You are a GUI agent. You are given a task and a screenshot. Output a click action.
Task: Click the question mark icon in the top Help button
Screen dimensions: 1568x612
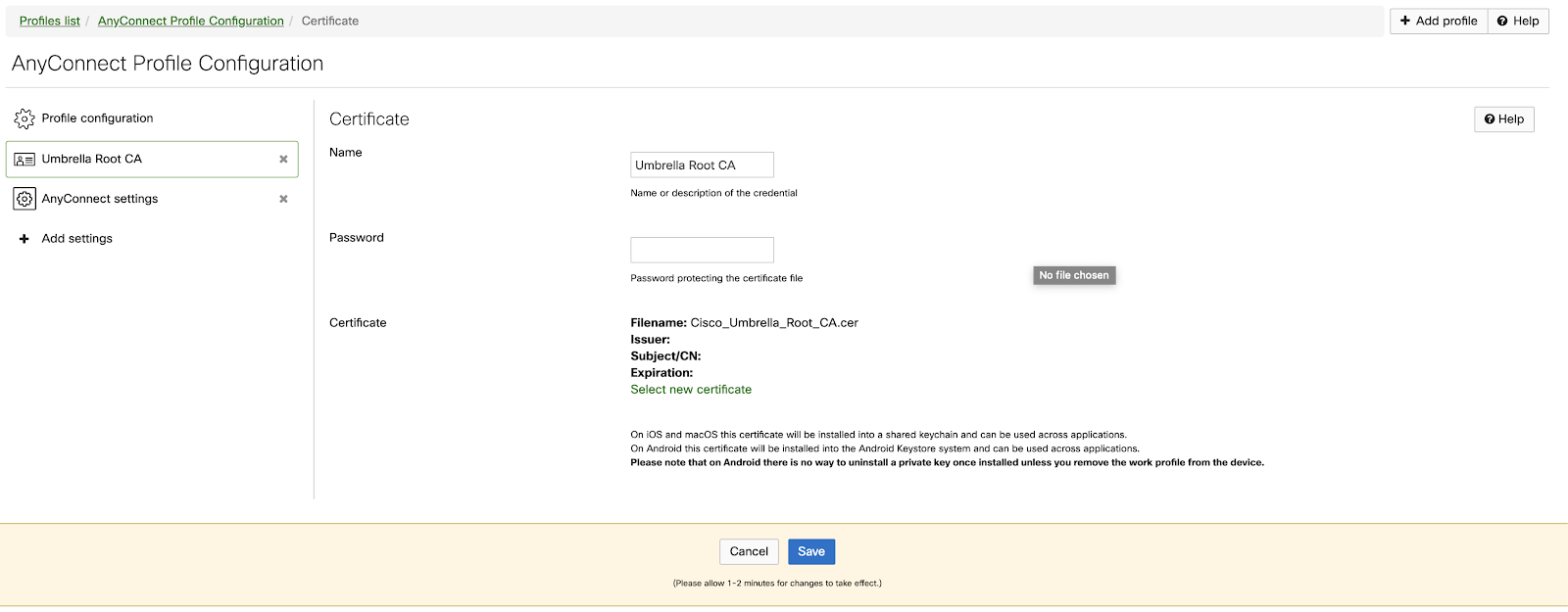1502,21
